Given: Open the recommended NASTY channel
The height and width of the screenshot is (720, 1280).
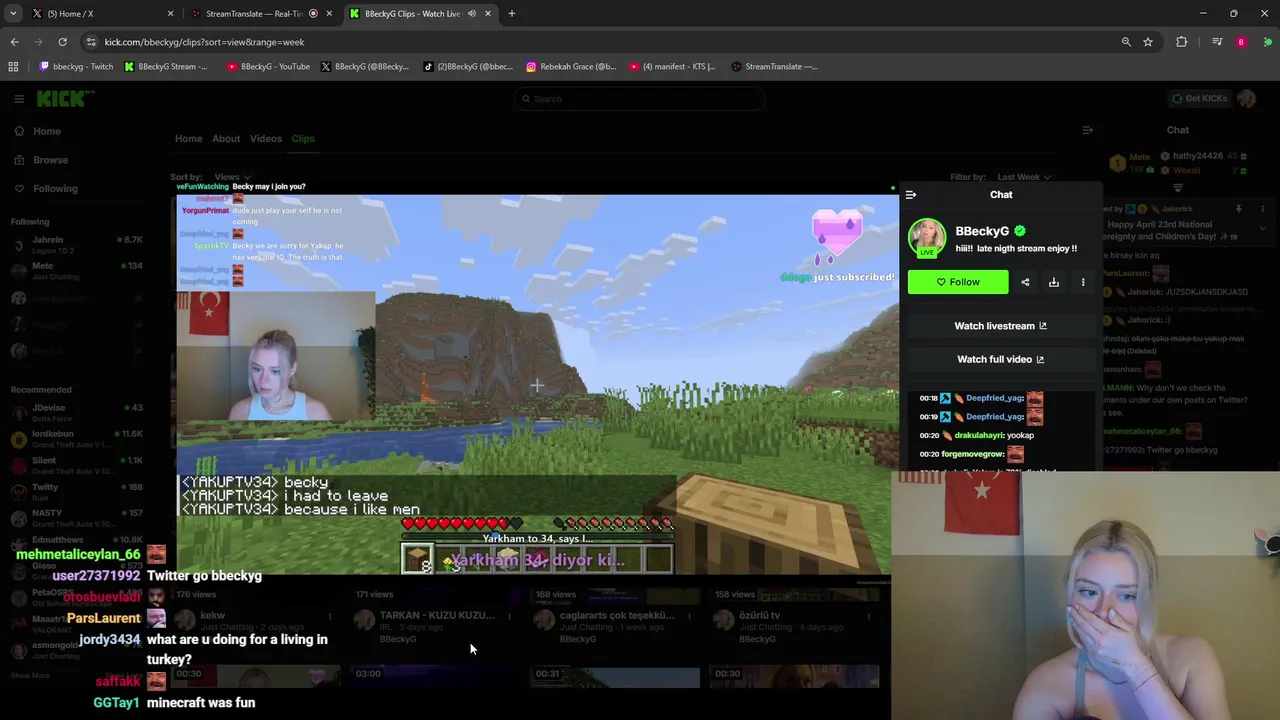Looking at the screenshot, I should pos(78,518).
